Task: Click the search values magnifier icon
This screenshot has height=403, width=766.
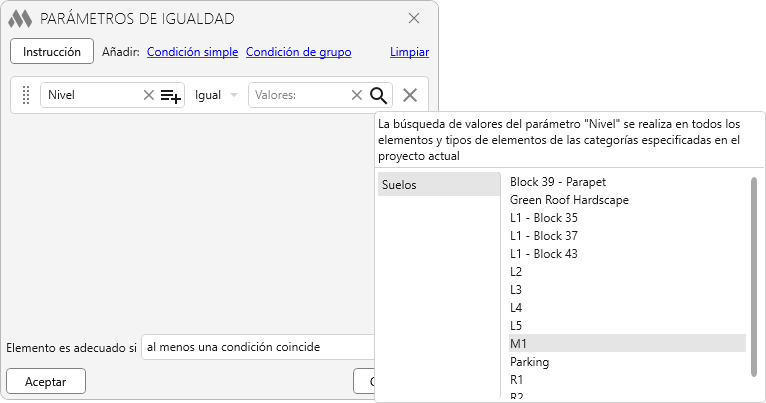Action: [x=379, y=95]
